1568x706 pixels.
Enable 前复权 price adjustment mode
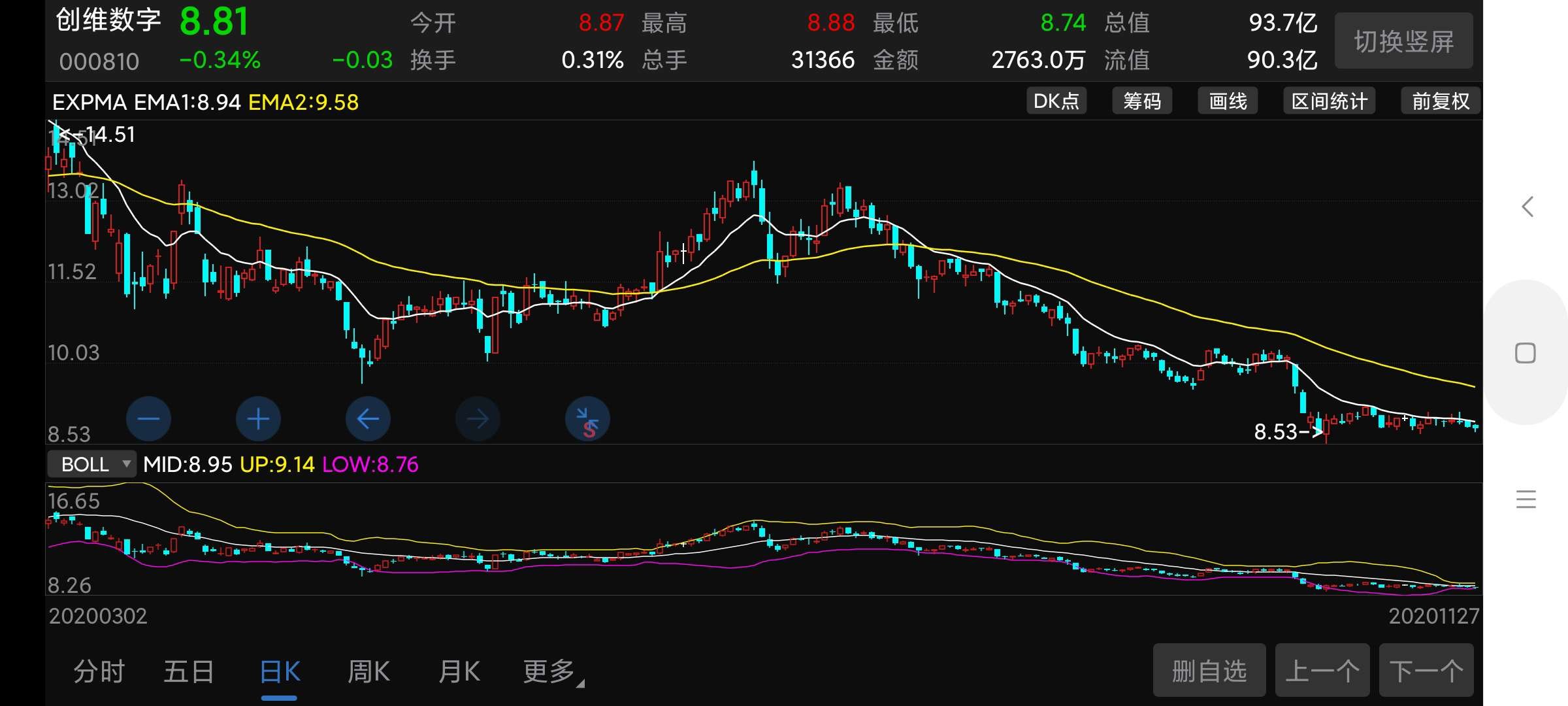(x=1439, y=101)
